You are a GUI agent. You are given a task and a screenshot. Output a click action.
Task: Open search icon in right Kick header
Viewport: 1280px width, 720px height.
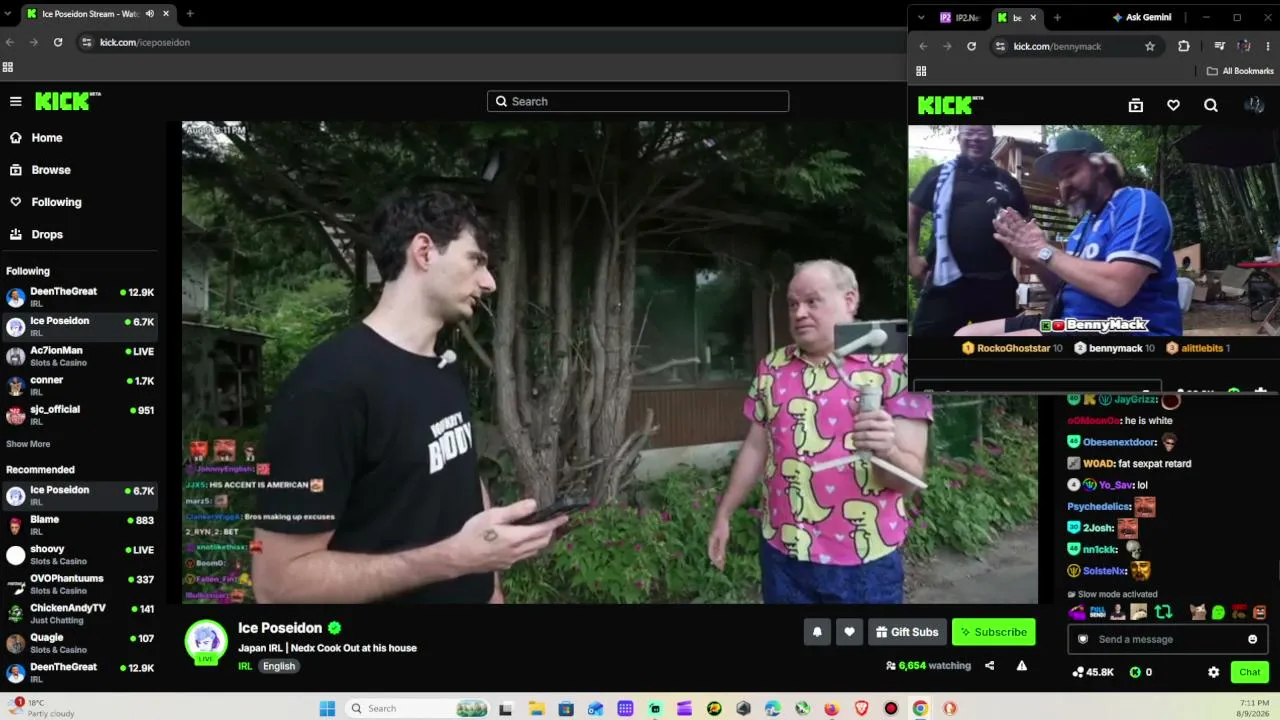point(1211,105)
